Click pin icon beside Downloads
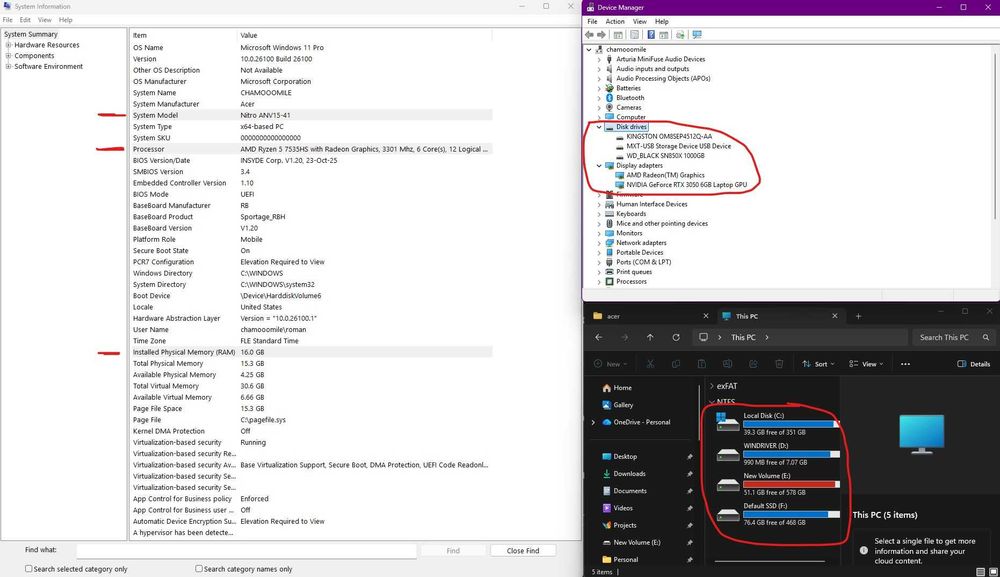Image resolution: width=1000 pixels, height=577 pixels. pyautogui.click(x=689, y=474)
